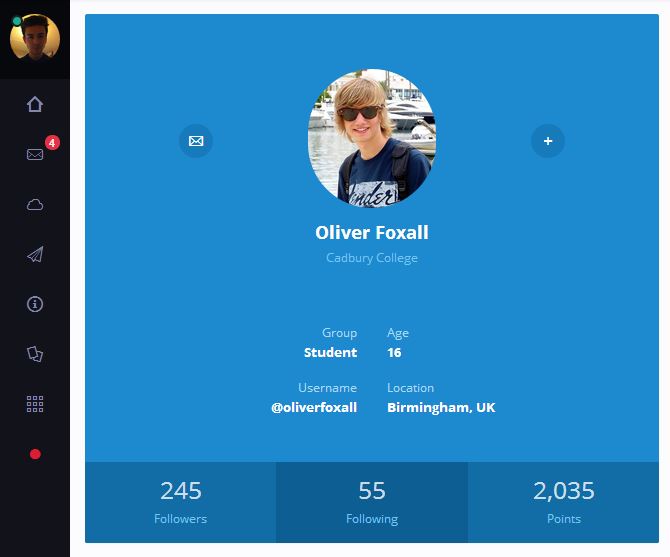Image resolution: width=670 pixels, height=557 pixels.
Task: Click Oliver Foxall's profile picture
Action: [x=372, y=138]
